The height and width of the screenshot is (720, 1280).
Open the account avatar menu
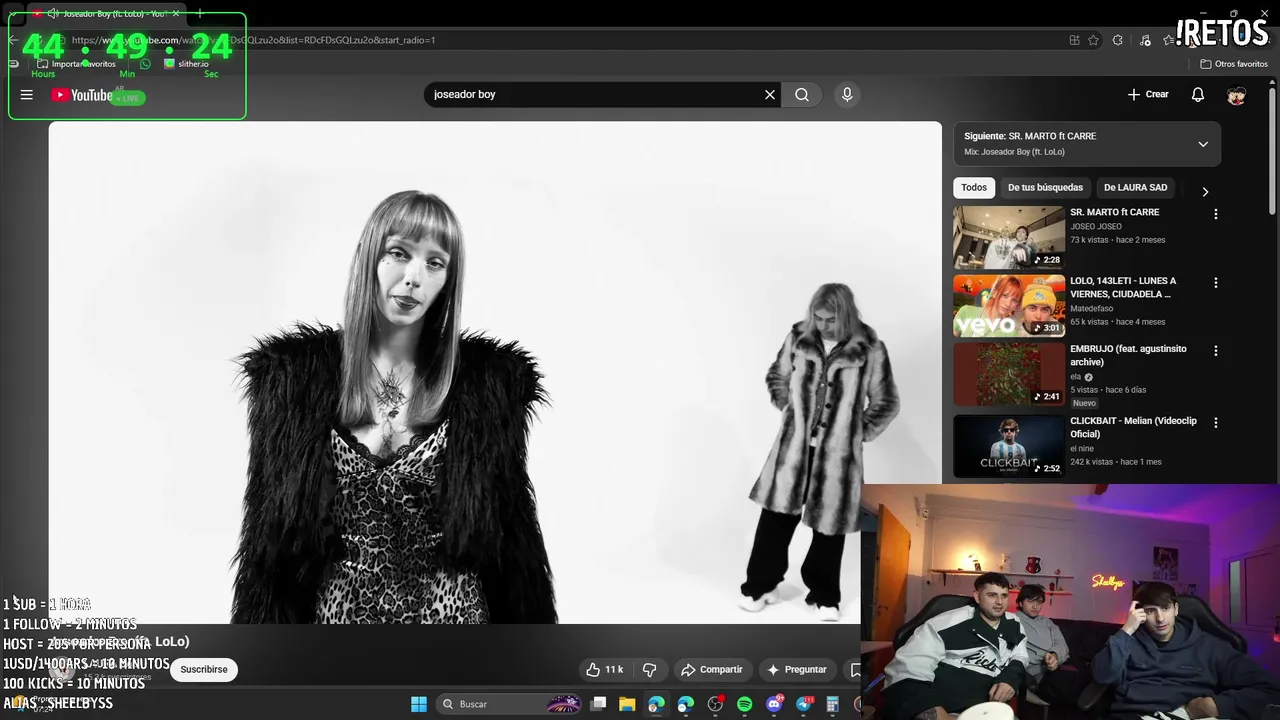pos(1237,95)
